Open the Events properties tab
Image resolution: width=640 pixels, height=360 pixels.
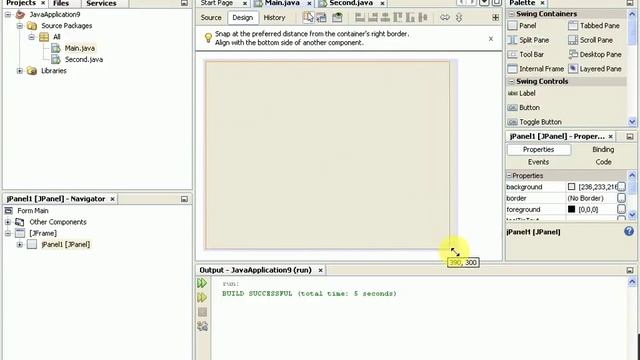point(538,162)
